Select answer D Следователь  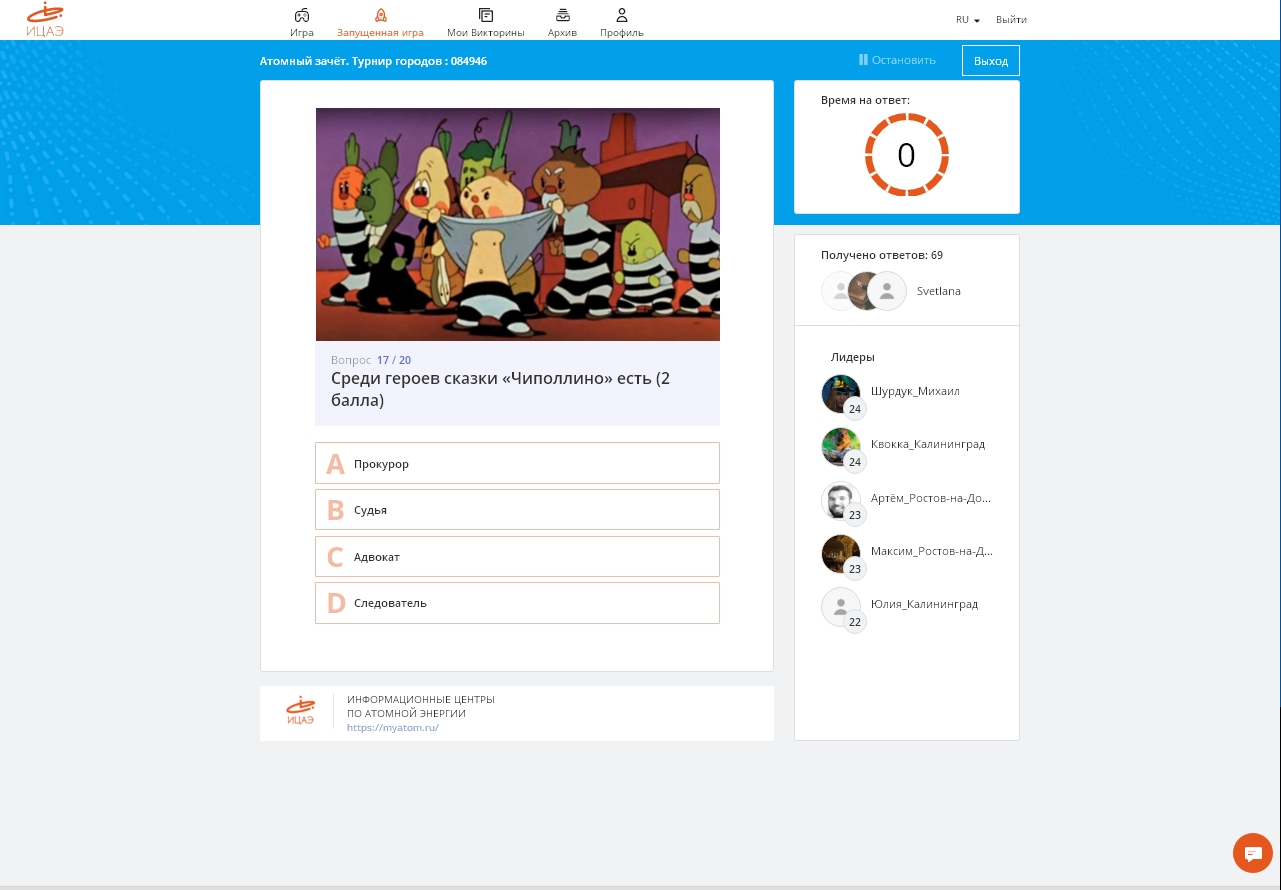[x=517, y=603]
